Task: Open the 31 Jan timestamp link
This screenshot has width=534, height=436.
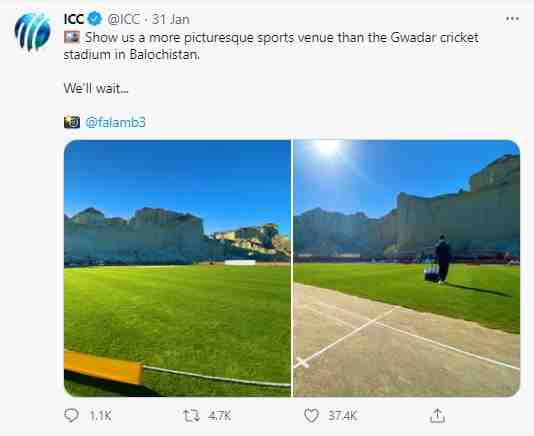Action: [x=171, y=19]
